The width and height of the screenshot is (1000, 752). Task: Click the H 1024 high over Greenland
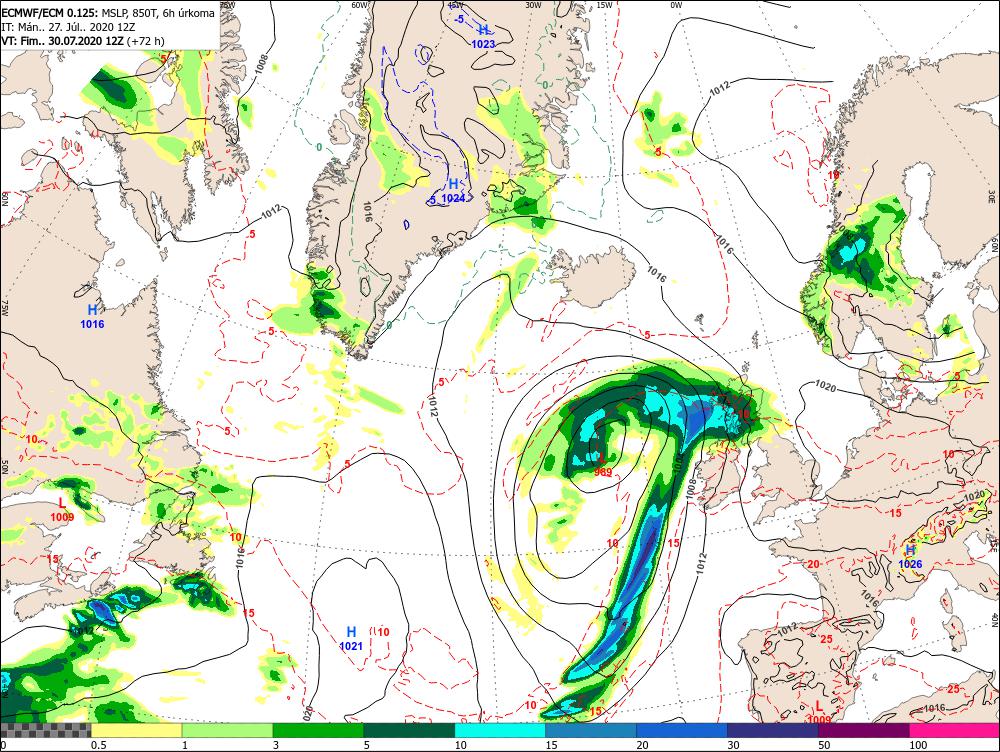453,191
